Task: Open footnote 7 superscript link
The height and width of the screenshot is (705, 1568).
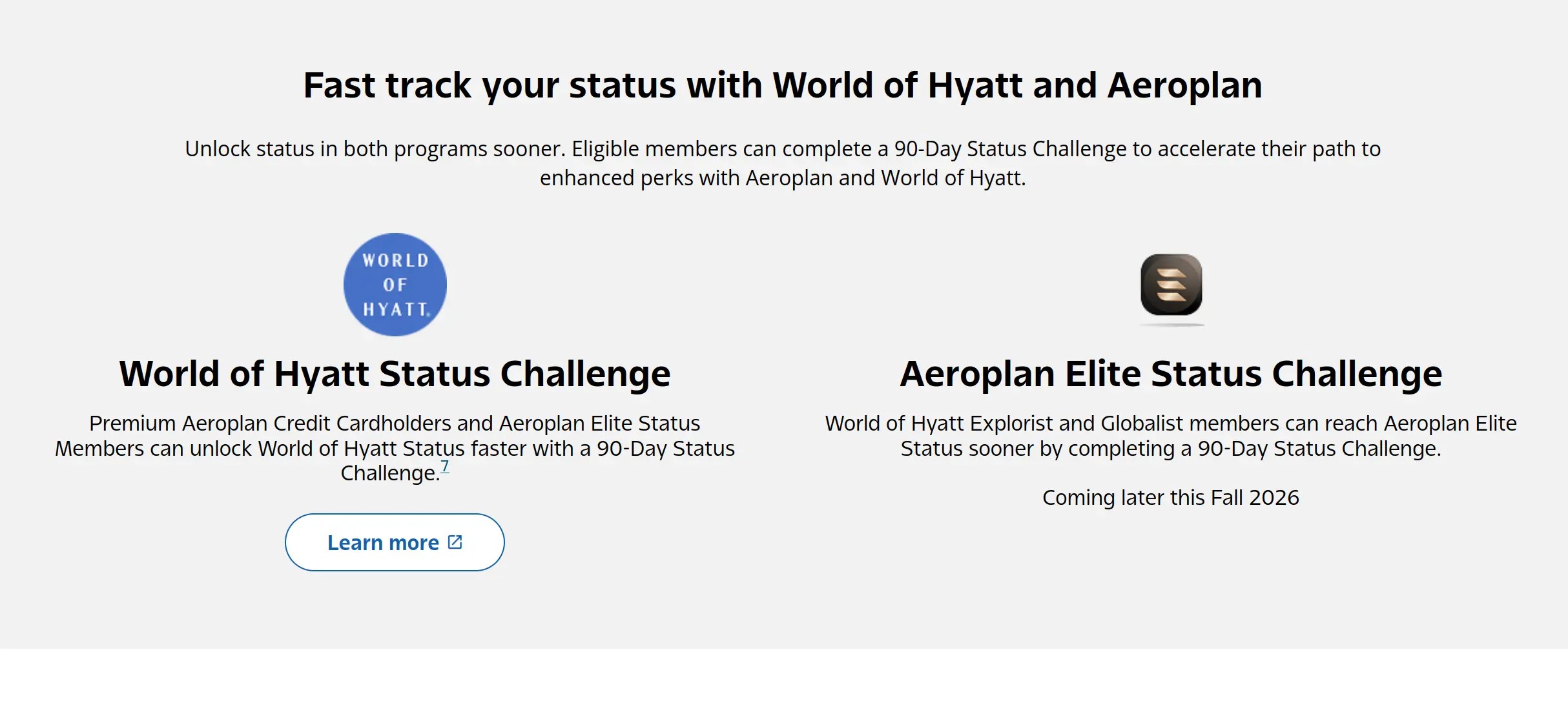Action: (444, 467)
